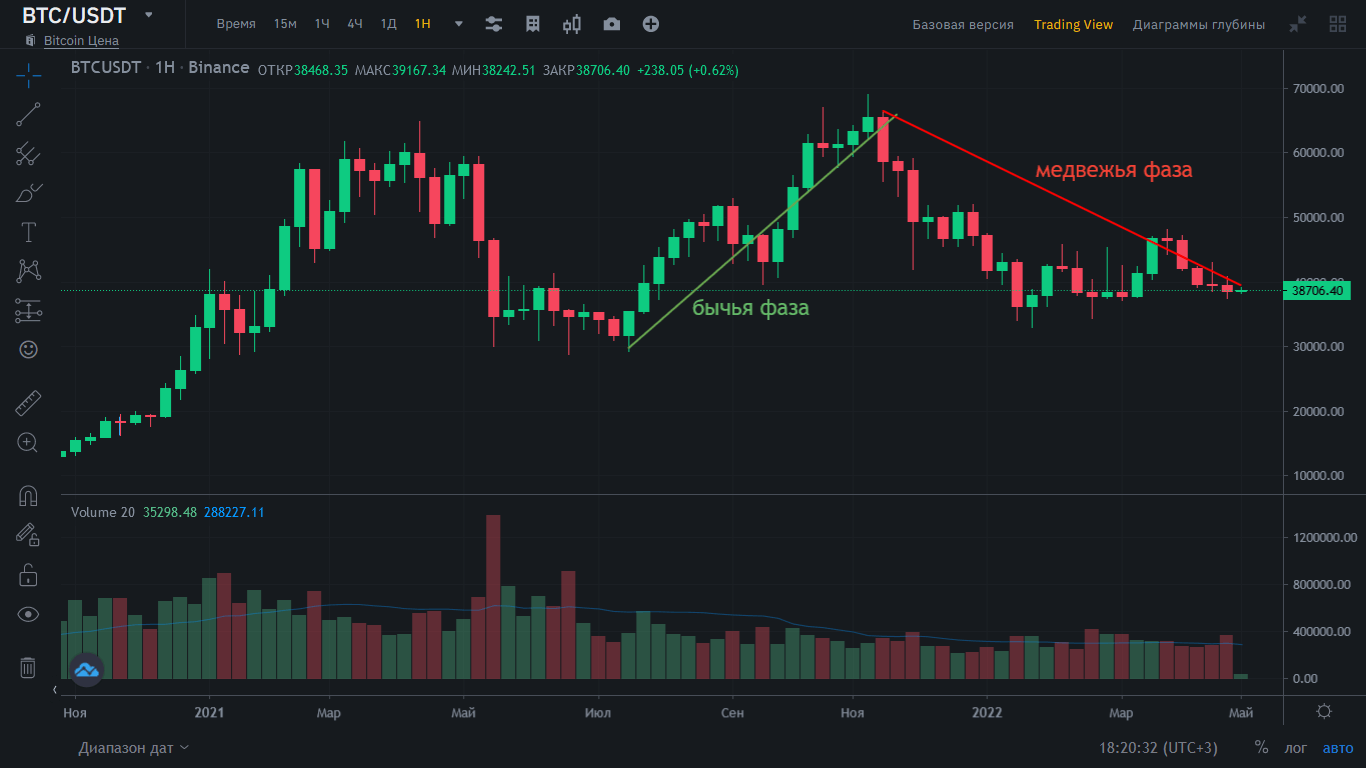Open the timeframe dropdown arrow after 1Н
The height and width of the screenshot is (768, 1366).
[459, 24]
